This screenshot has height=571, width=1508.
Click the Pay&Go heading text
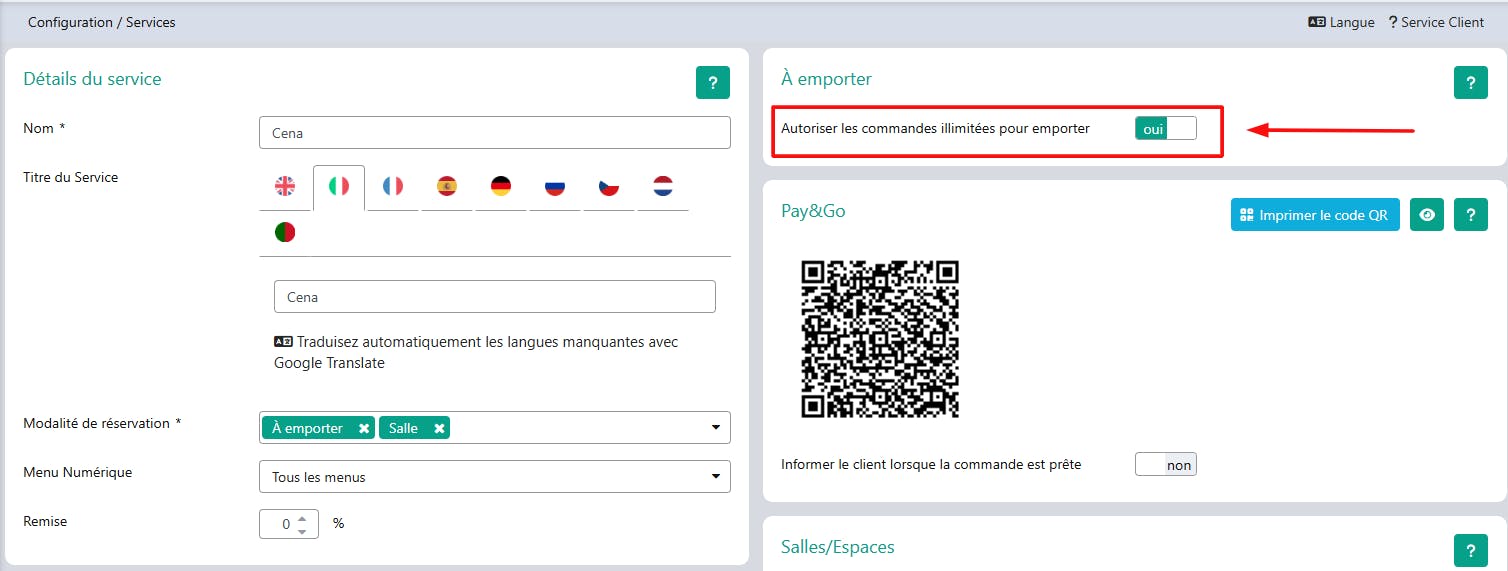(813, 211)
